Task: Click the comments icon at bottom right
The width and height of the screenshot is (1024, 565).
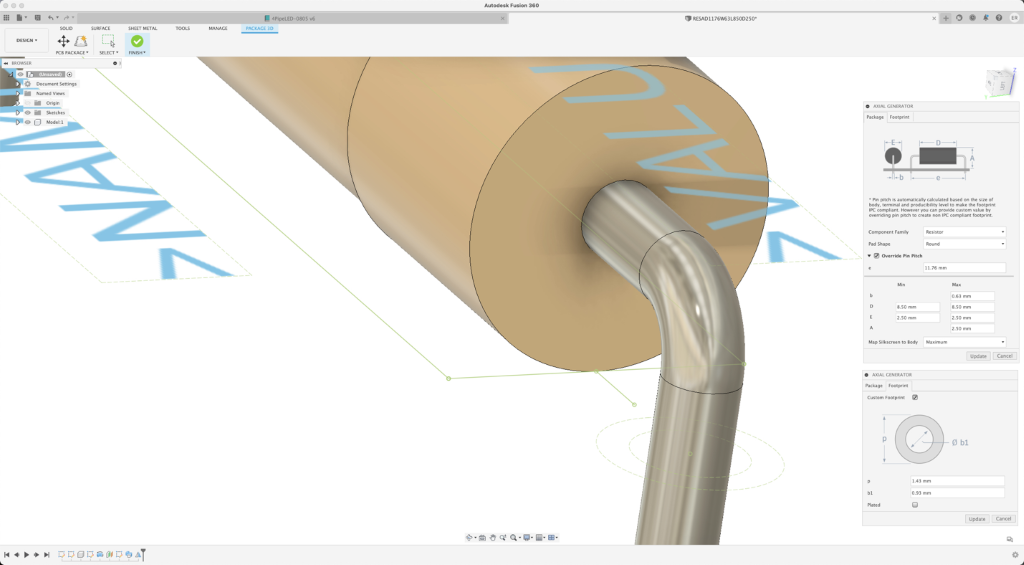Action: pos(1010,540)
